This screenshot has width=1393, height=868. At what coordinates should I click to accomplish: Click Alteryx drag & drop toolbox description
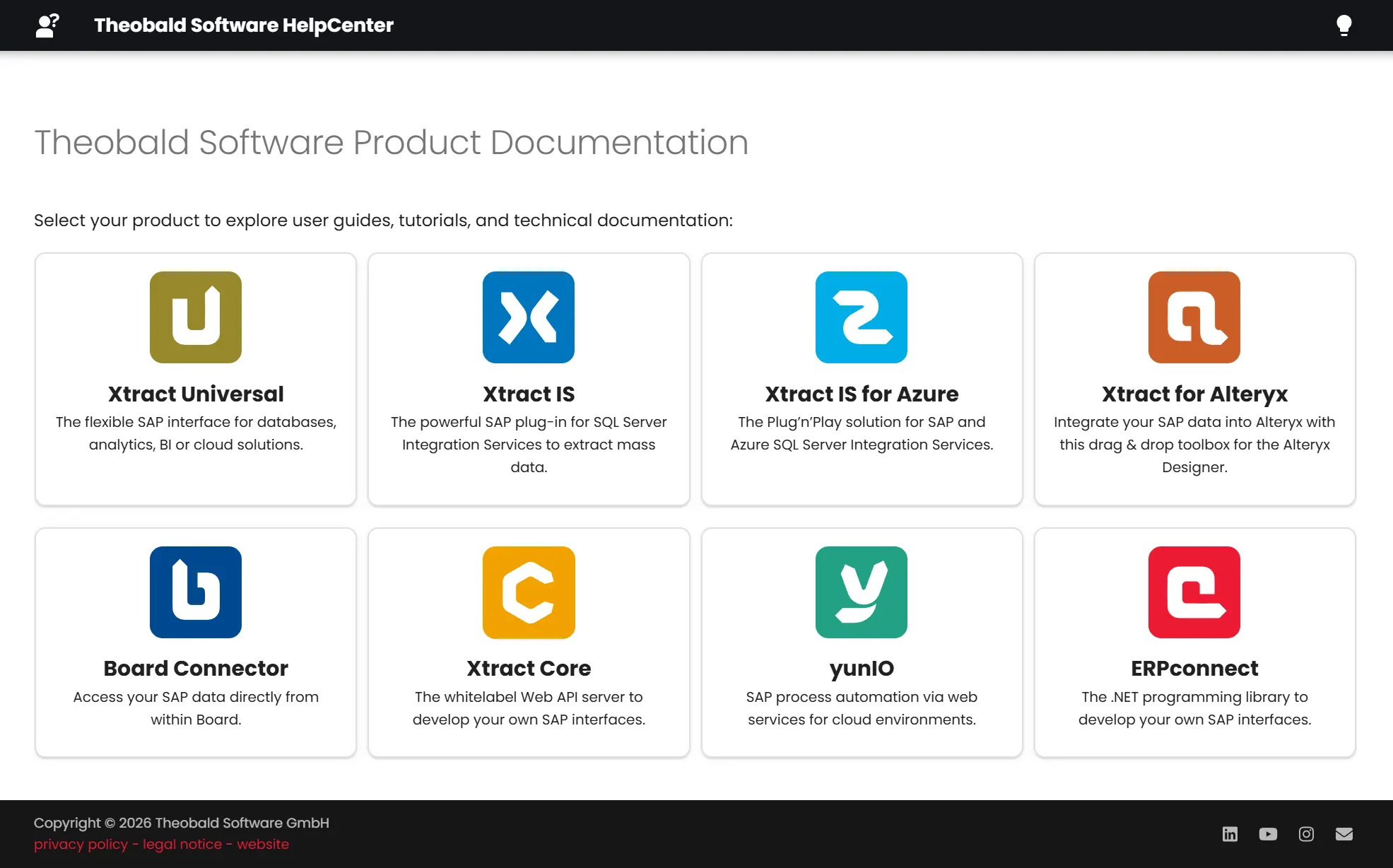pyautogui.click(x=1194, y=445)
